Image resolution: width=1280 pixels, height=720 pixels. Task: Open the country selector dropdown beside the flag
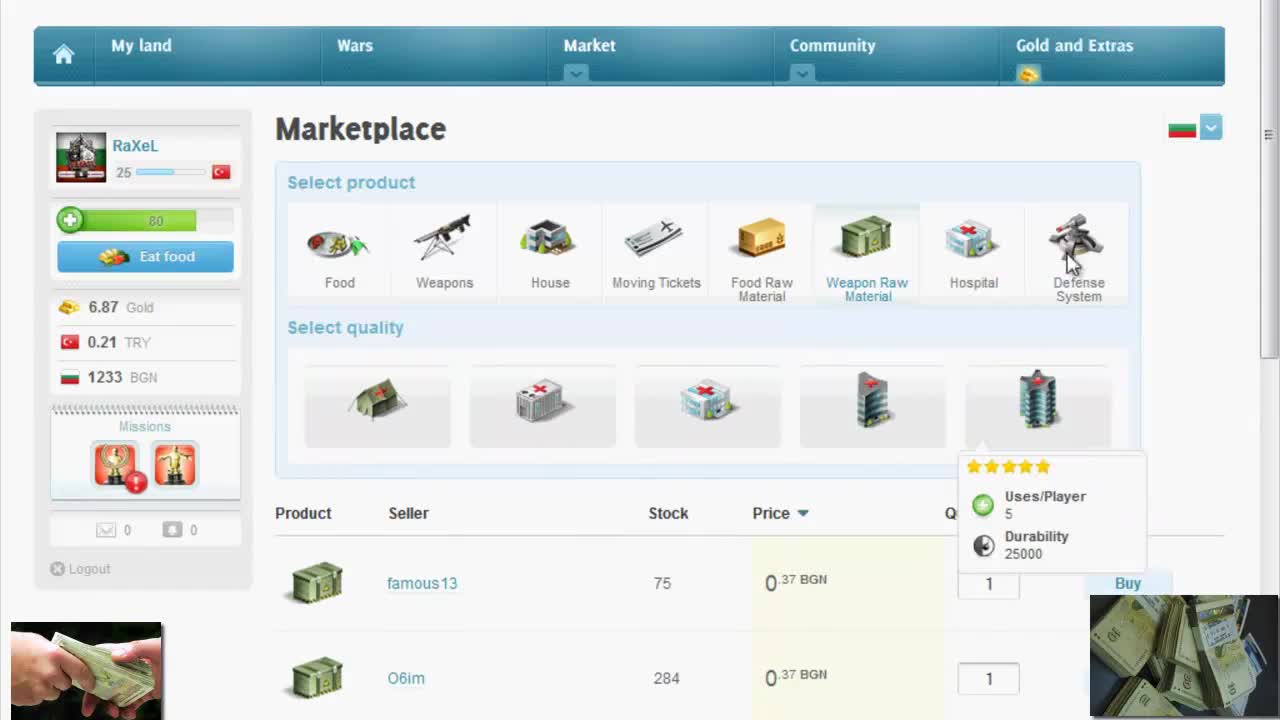pyautogui.click(x=1211, y=128)
